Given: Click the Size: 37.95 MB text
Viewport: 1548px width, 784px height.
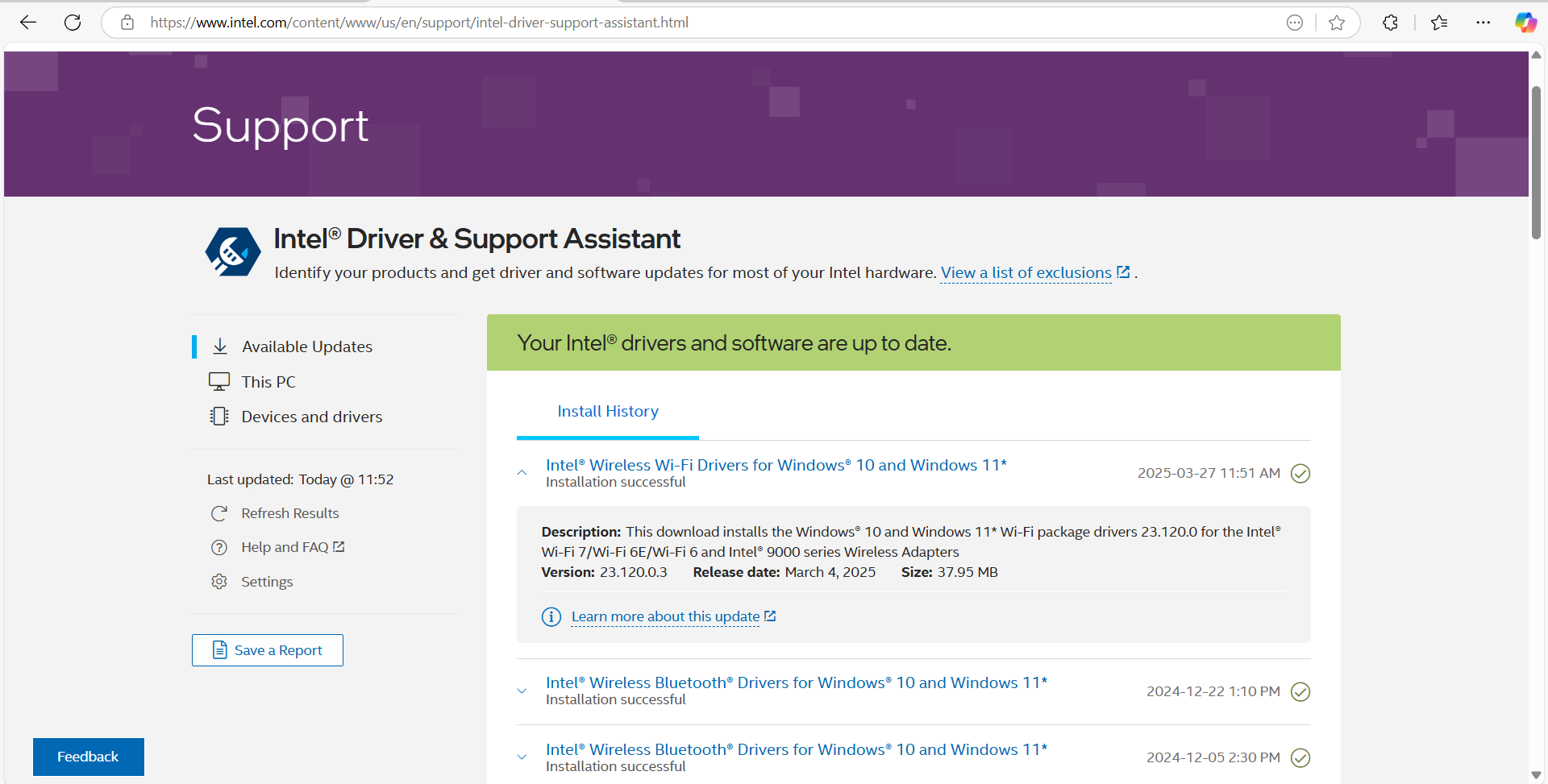Looking at the screenshot, I should click(x=950, y=572).
